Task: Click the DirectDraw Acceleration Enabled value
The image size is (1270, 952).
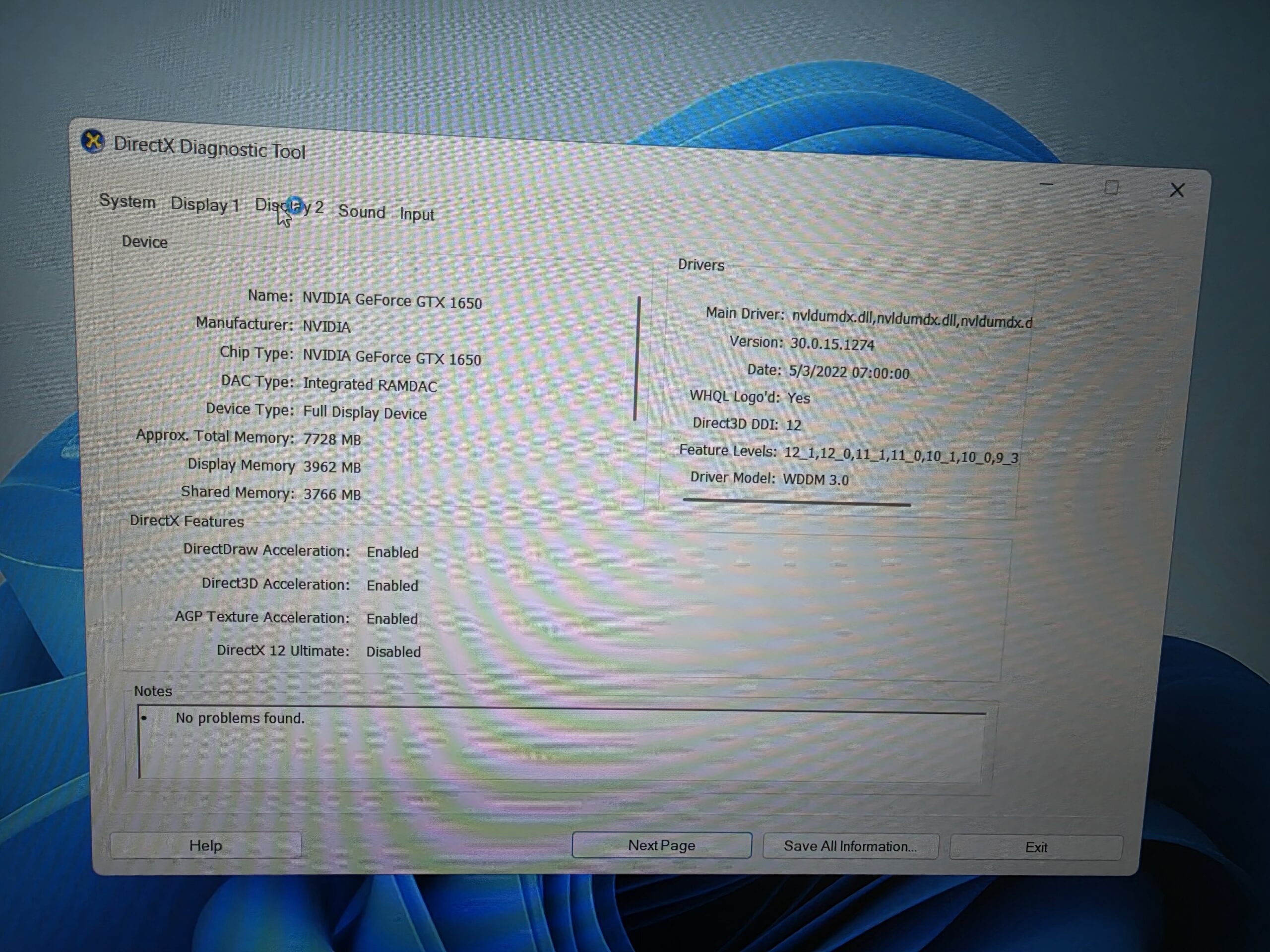Action: (393, 552)
